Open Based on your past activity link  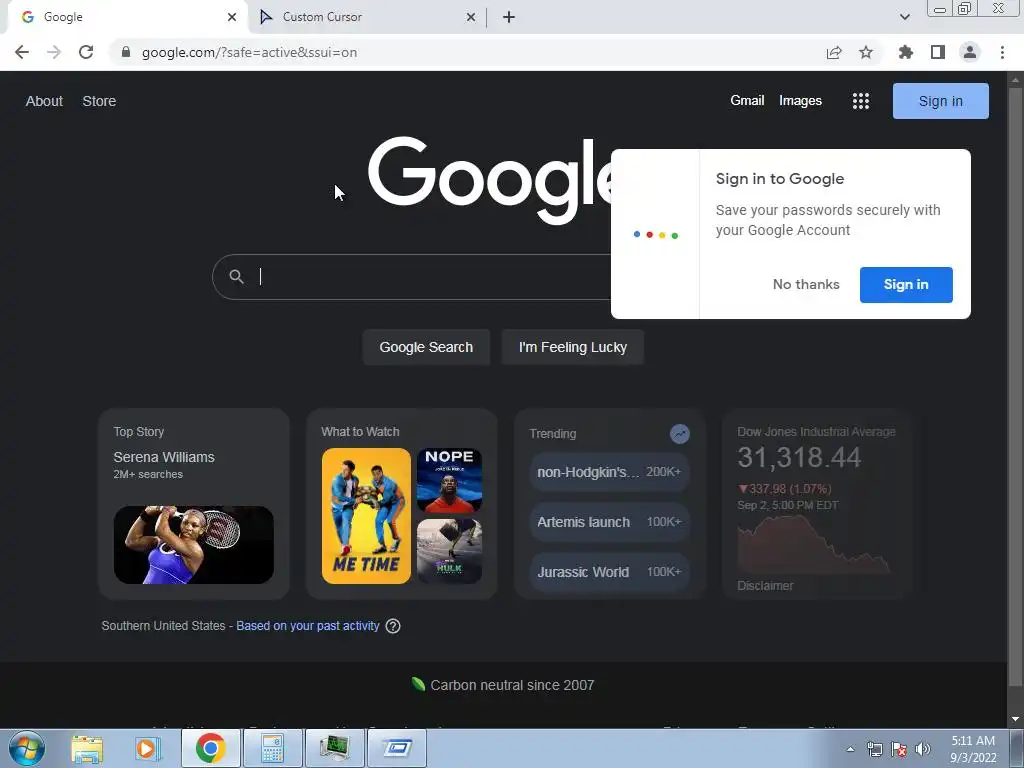308,626
